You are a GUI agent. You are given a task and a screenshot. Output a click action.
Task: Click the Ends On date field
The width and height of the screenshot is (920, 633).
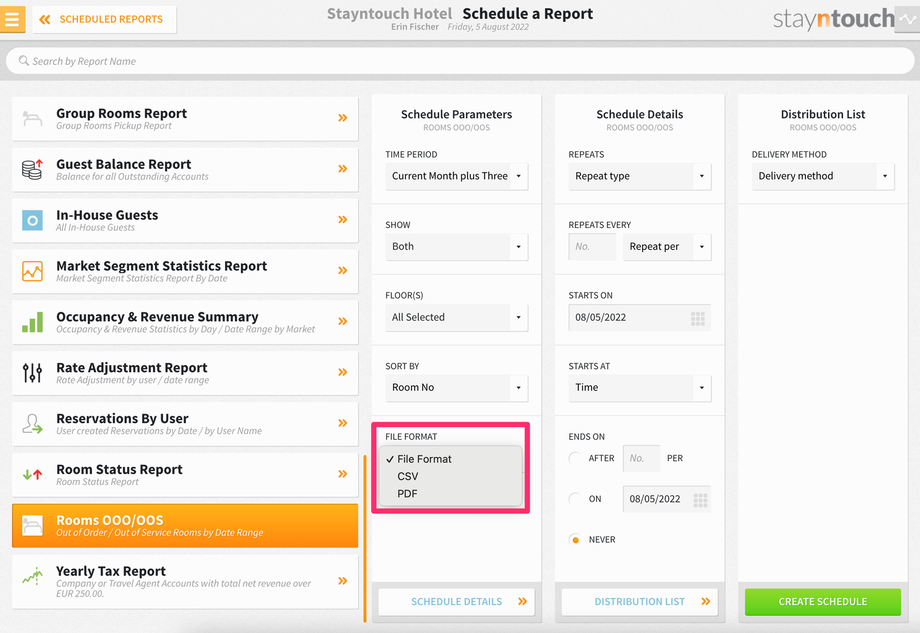click(x=667, y=499)
